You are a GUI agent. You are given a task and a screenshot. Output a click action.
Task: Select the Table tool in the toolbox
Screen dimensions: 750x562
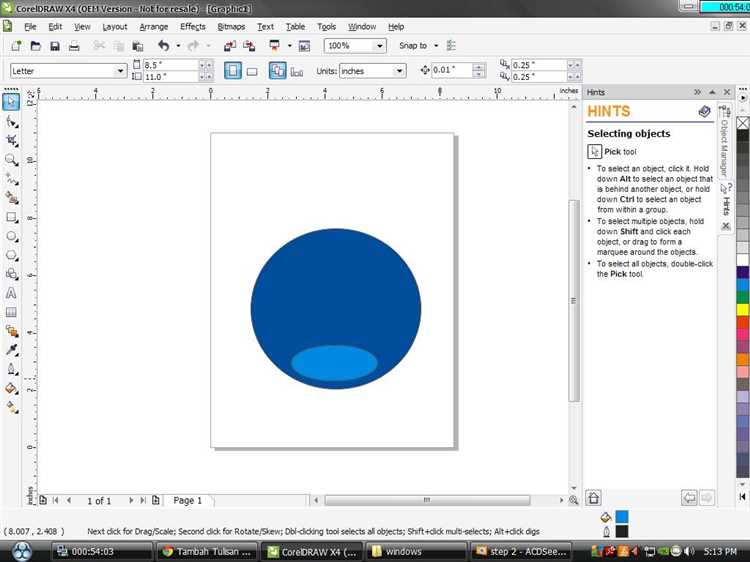[12, 312]
